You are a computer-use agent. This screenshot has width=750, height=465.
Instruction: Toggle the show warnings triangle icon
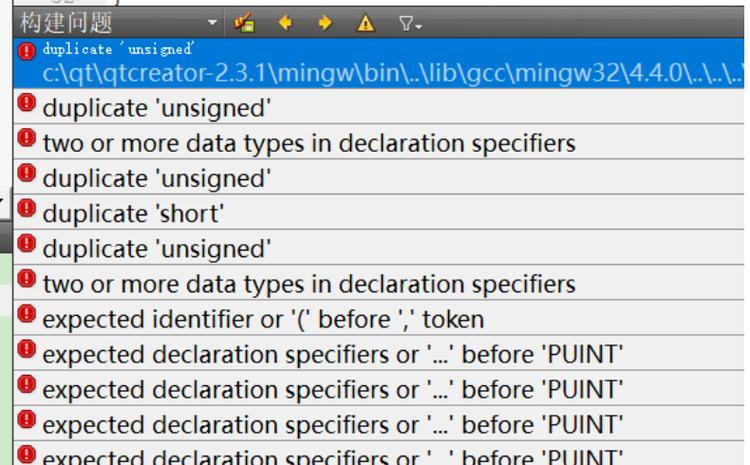coord(365,23)
